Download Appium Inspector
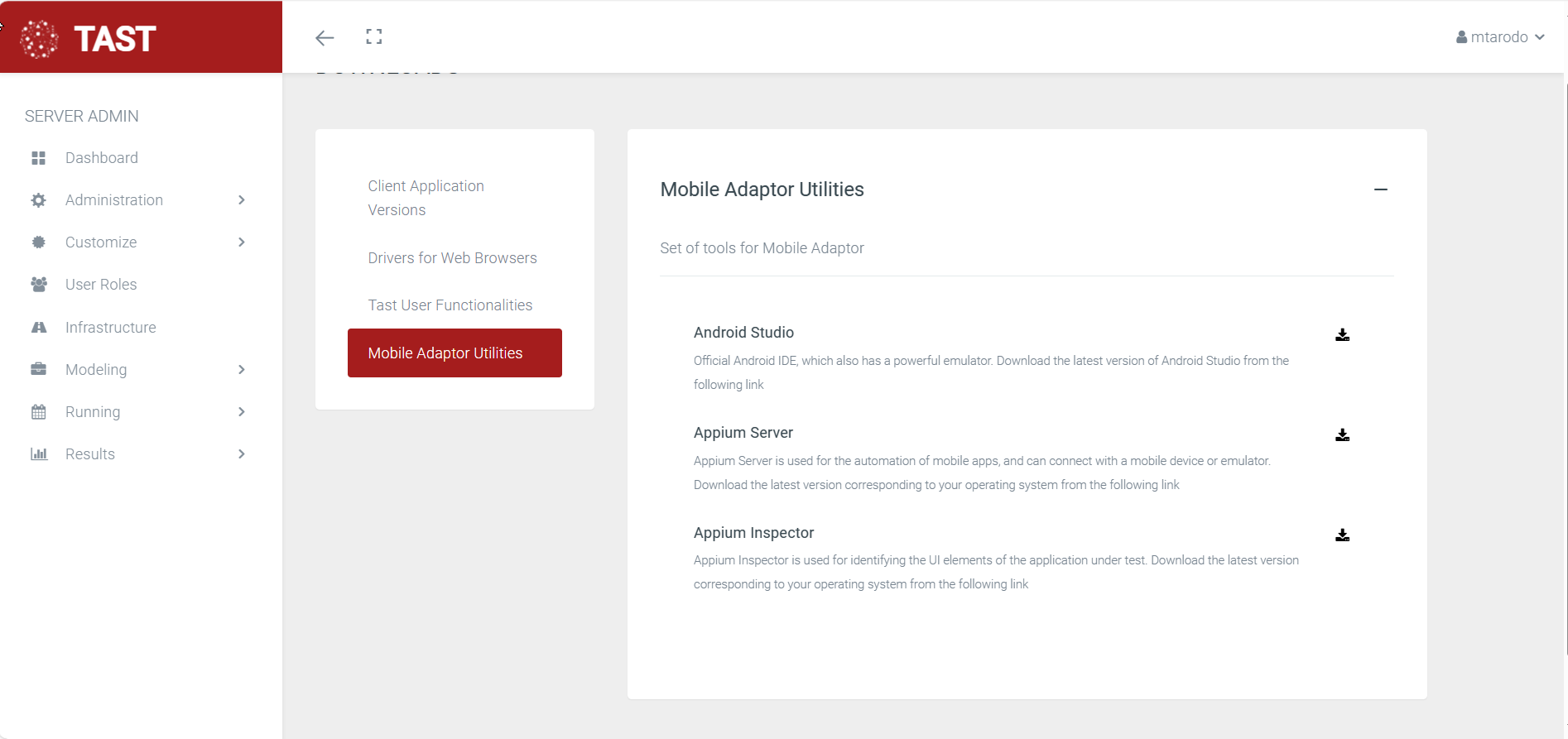Viewport: 1568px width, 739px height. click(1342, 535)
